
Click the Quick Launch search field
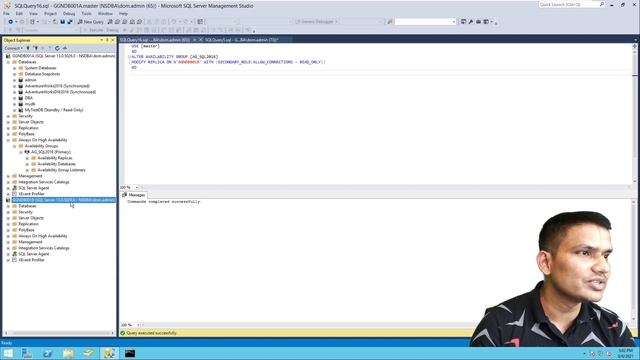coord(569,4)
